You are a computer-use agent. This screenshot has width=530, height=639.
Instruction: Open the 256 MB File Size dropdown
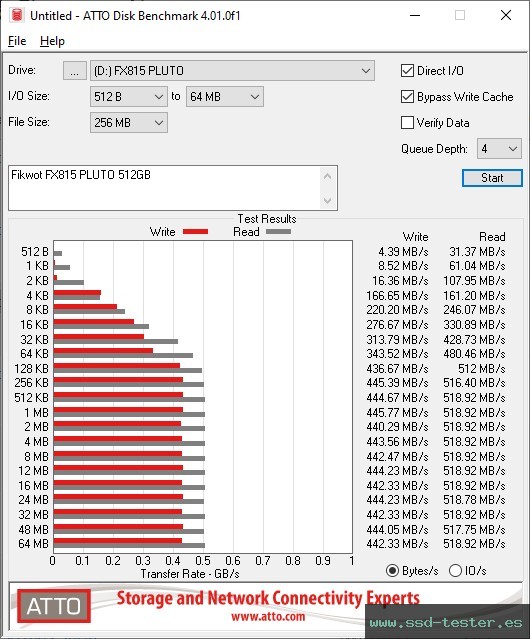pos(129,123)
